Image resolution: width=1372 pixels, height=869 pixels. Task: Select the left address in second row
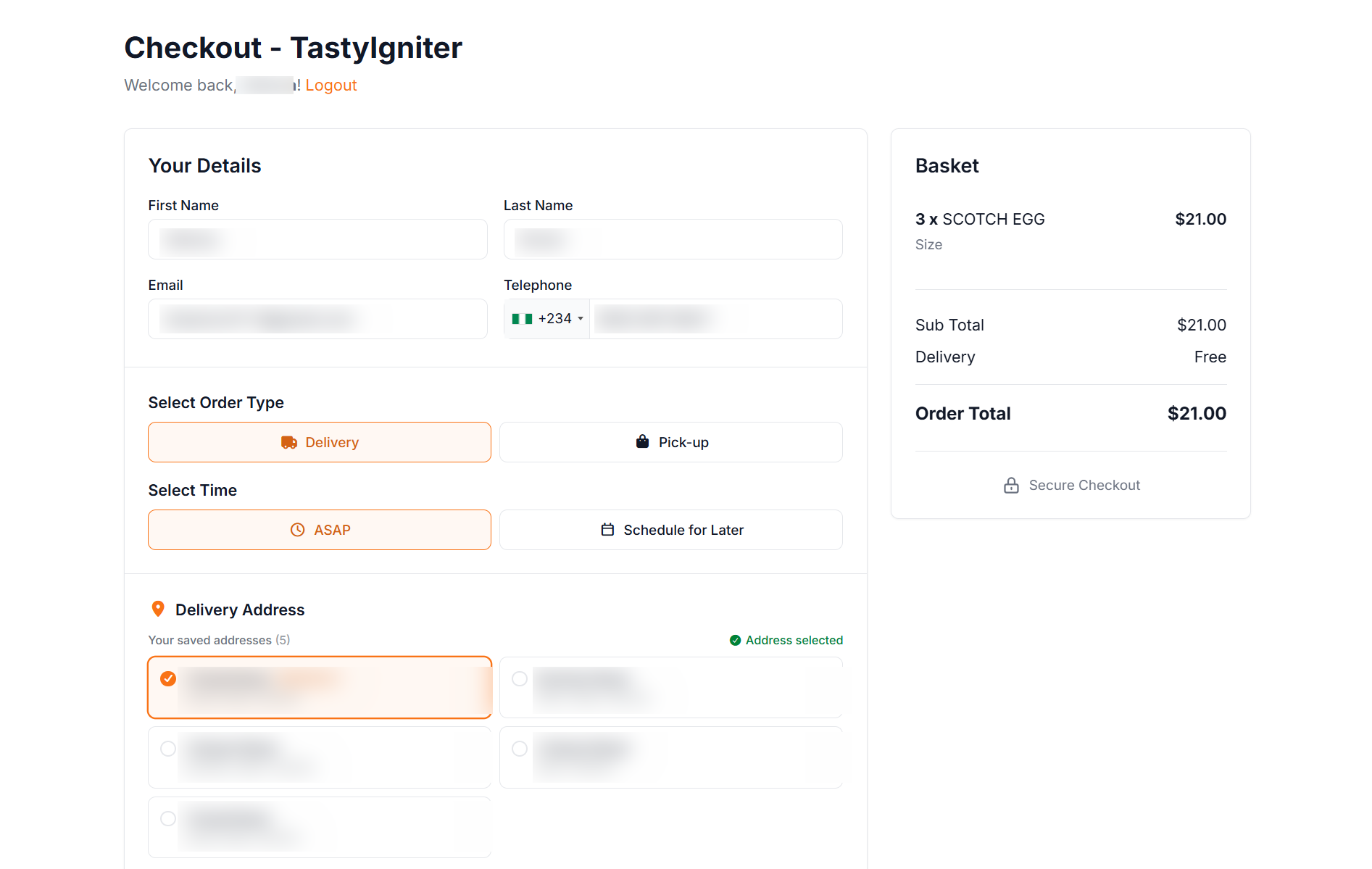click(168, 749)
